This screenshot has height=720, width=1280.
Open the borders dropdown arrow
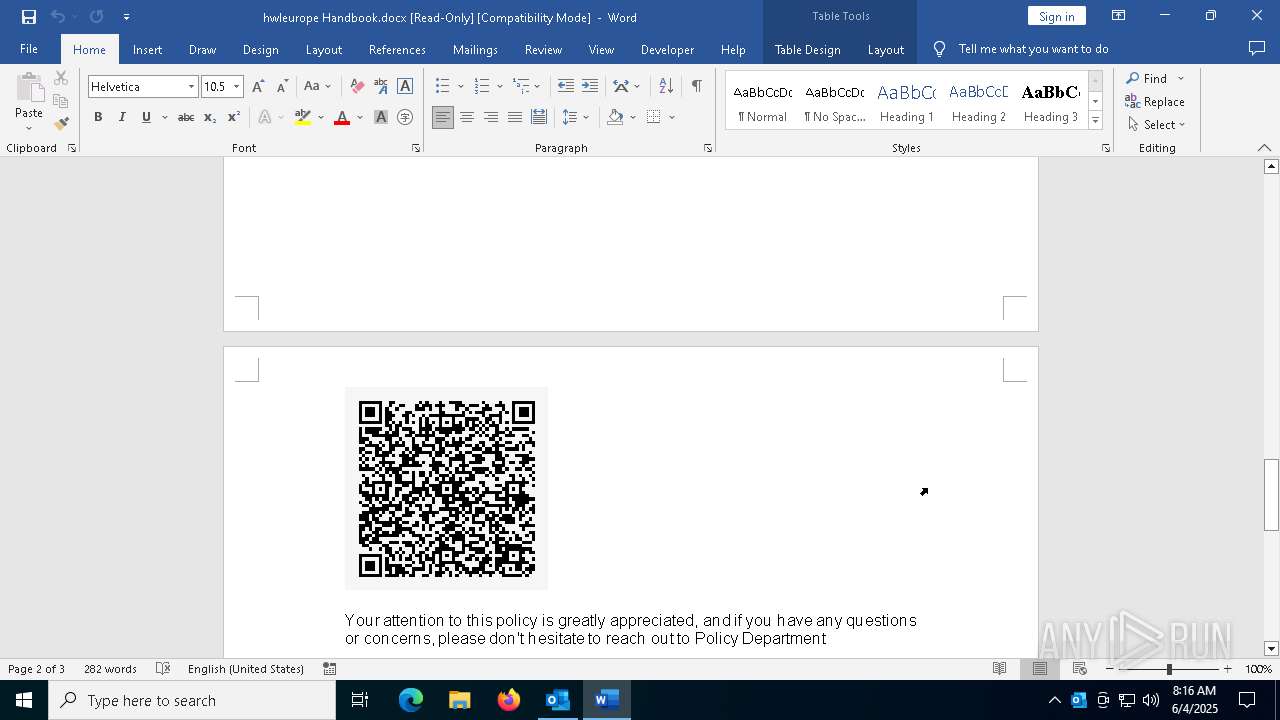(672, 117)
